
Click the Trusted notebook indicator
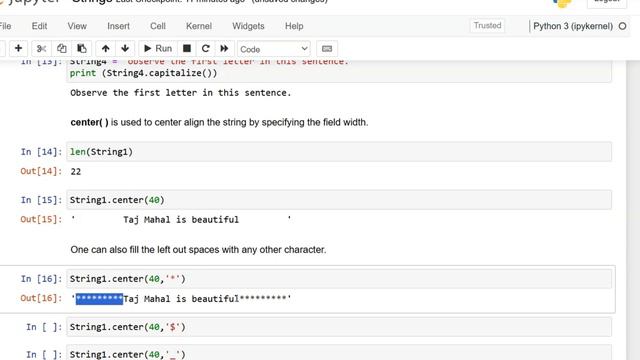[x=487, y=26]
